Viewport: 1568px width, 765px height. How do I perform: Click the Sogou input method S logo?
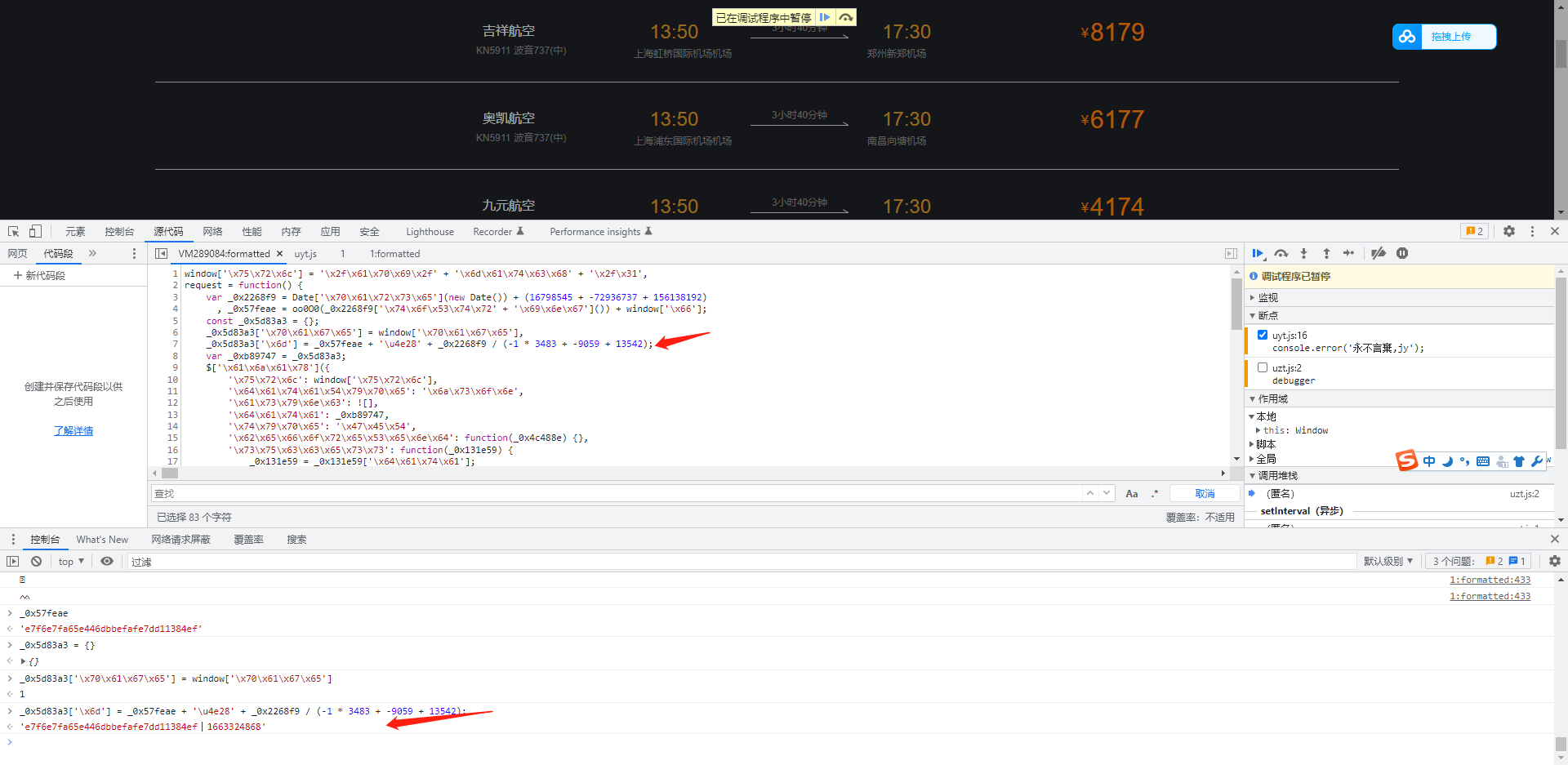click(x=1406, y=460)
